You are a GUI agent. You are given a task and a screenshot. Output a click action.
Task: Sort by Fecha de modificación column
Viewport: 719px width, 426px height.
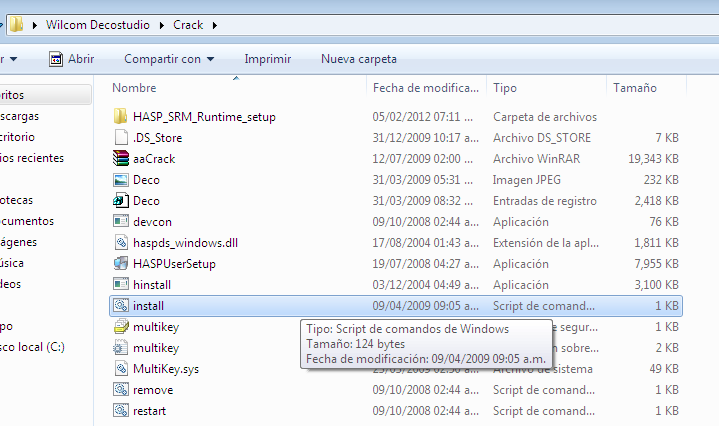pyautogui.click(x=426, y=88)
